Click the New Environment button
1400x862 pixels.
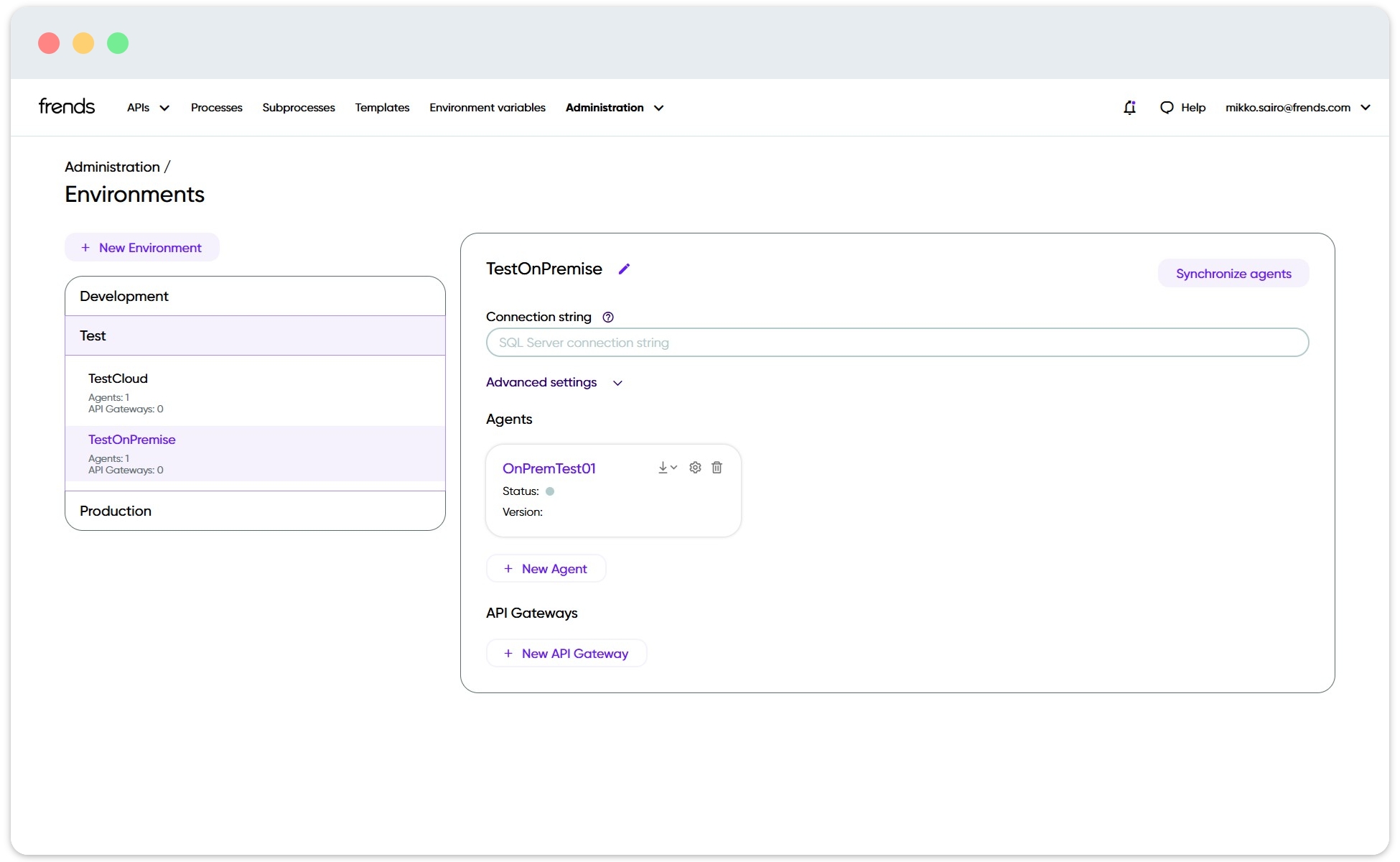click(142, 248)
